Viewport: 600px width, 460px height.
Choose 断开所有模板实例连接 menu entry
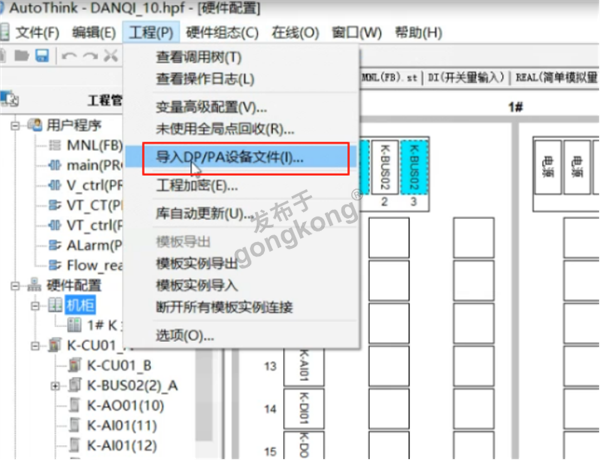(241, 307)
